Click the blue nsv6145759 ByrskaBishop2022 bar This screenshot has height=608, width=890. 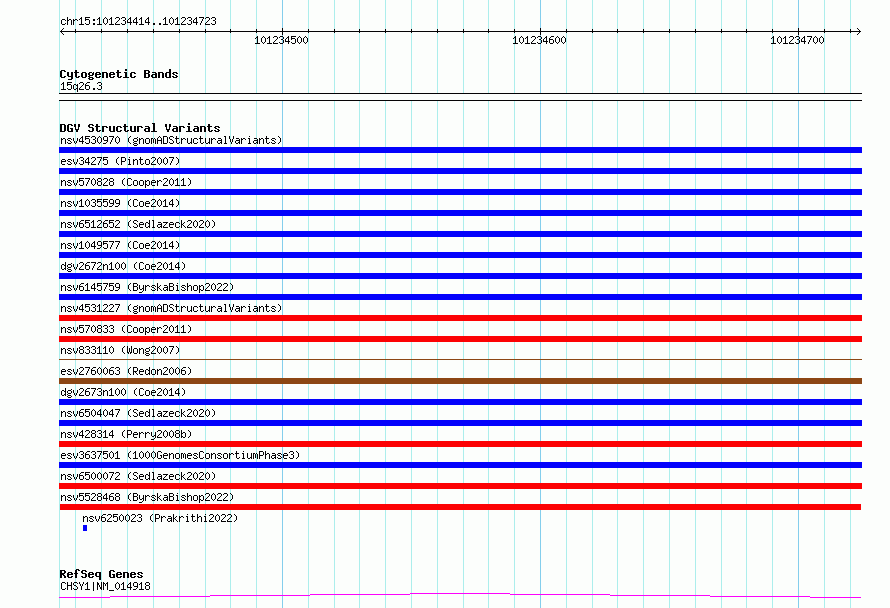(460, 297)
